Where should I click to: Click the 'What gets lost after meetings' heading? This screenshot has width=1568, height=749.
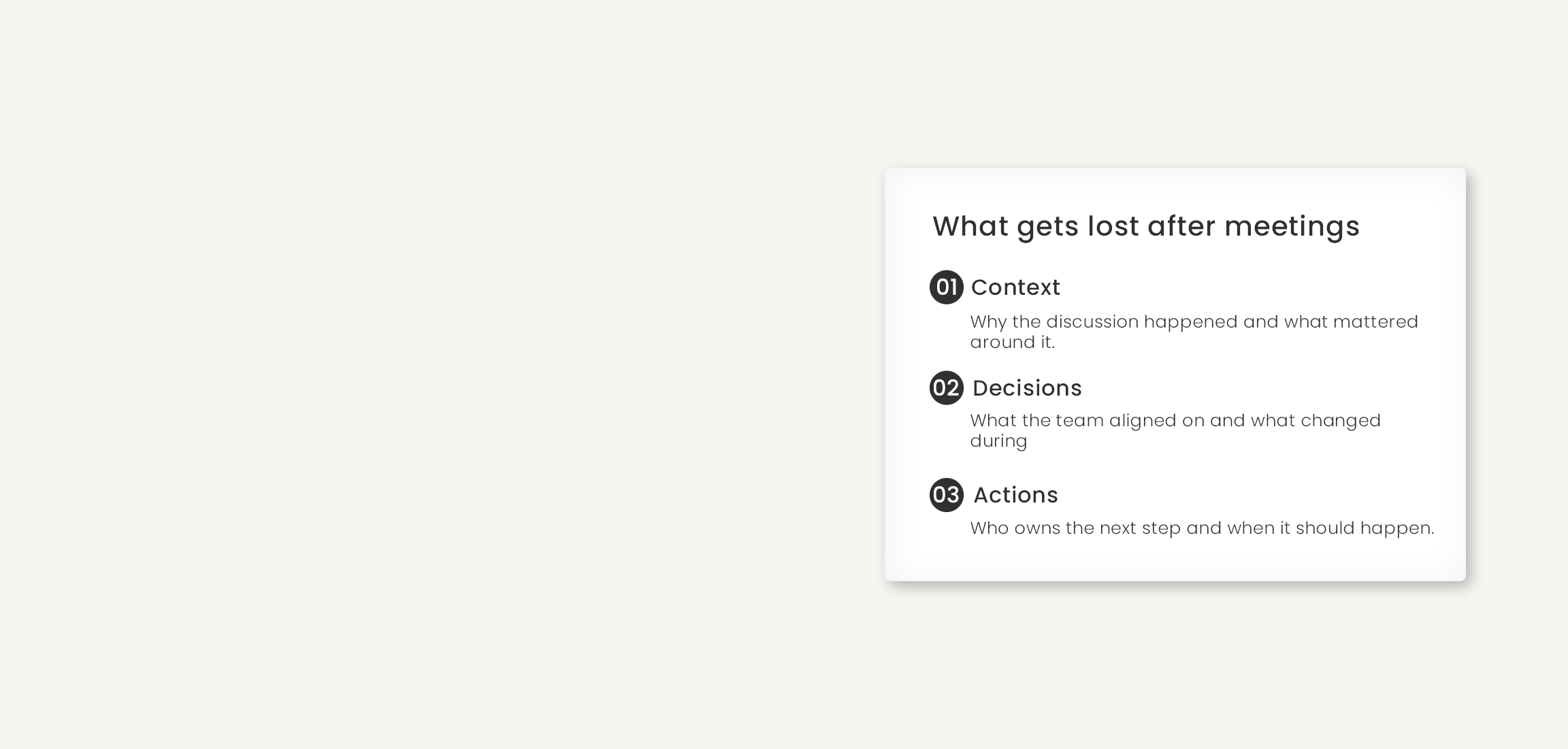1145,226
